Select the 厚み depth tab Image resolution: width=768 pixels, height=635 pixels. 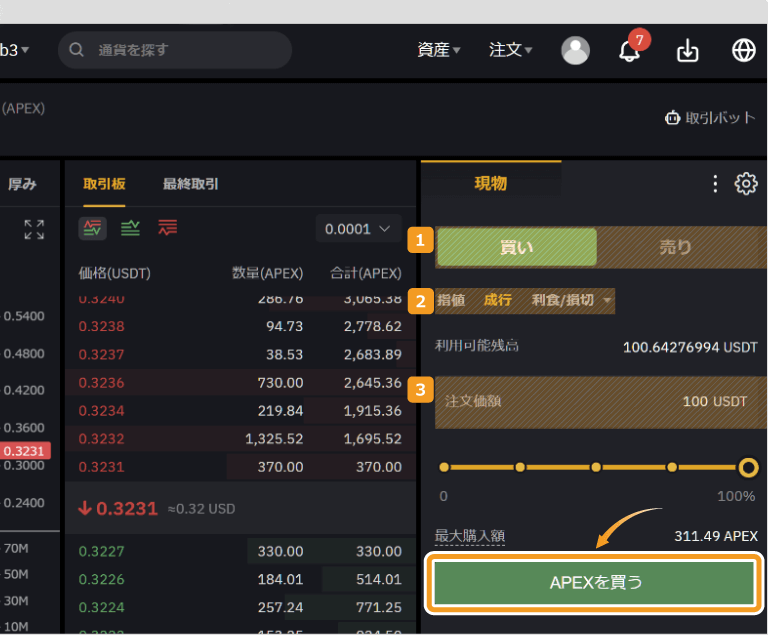pyautogui.click(x=22, y=184)
